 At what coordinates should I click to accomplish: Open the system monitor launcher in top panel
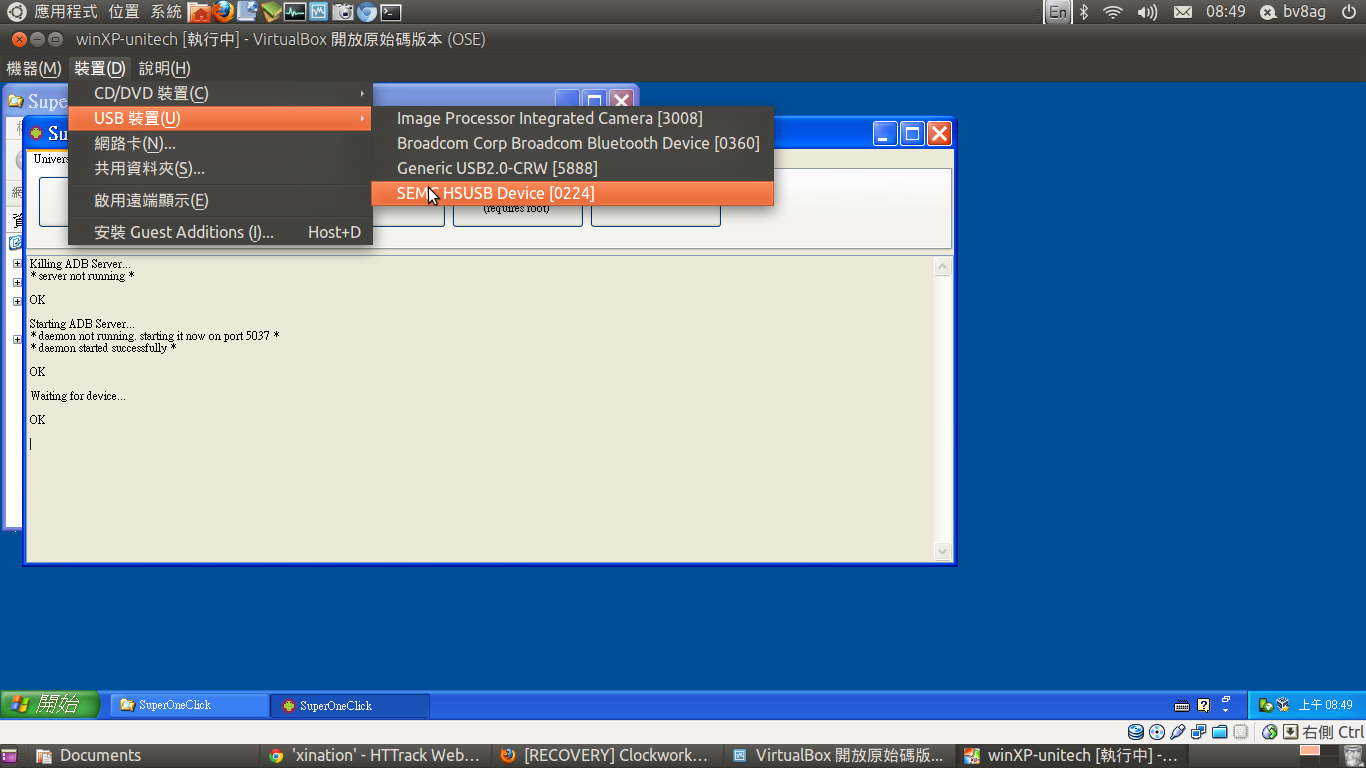pos(295,12)
